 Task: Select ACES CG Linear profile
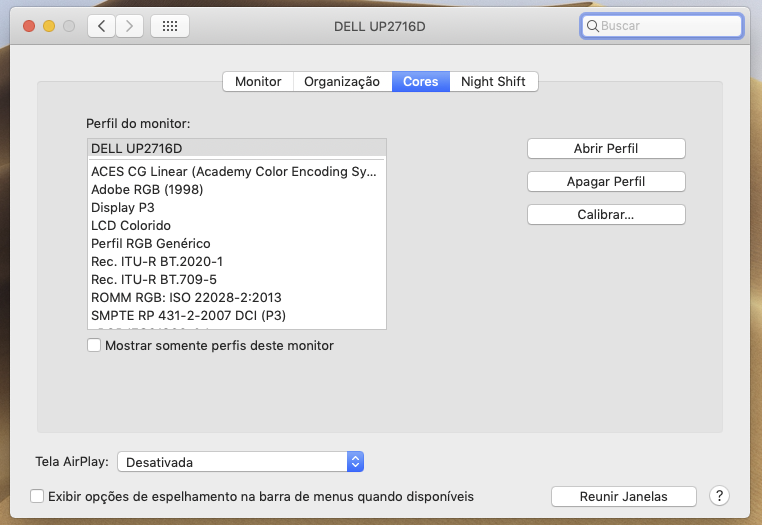pos(237,172)
